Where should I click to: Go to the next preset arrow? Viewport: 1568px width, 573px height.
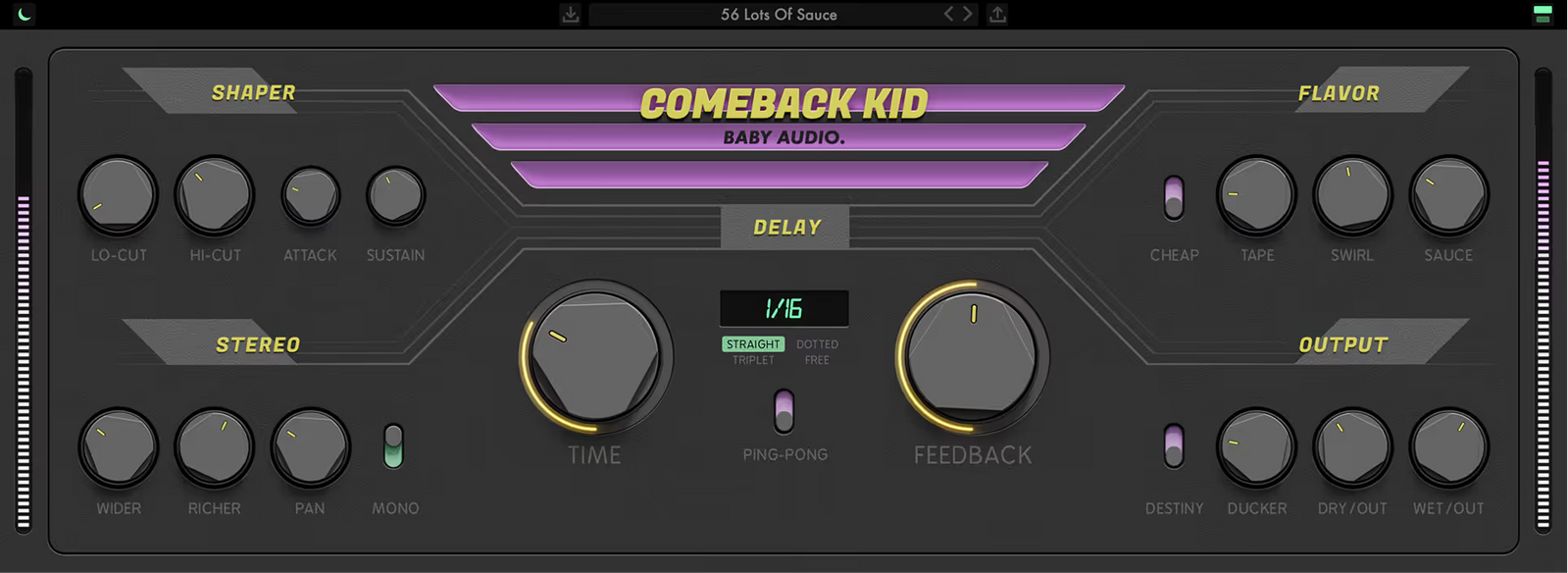click(x=968, y=14)
